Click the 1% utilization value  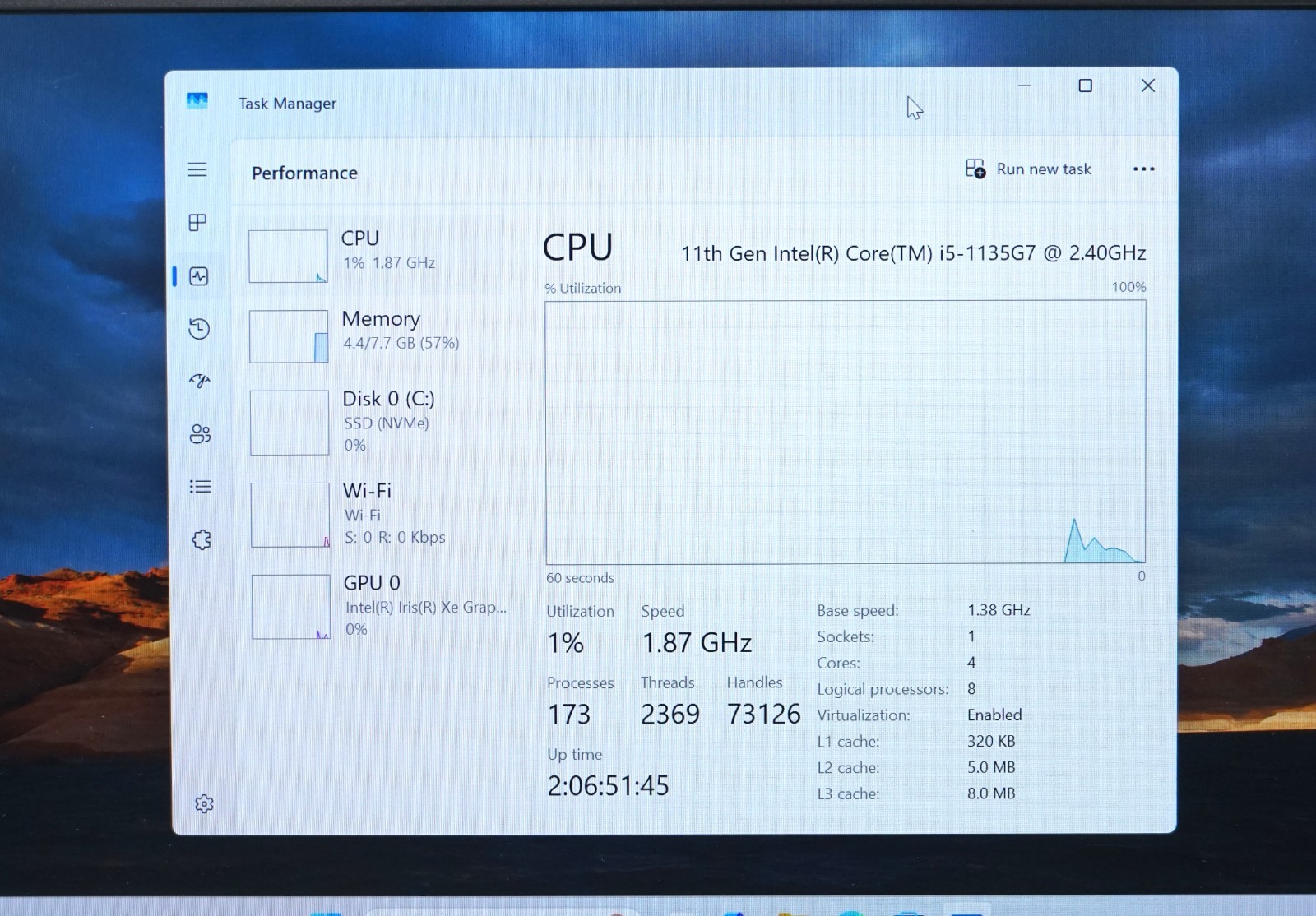coord(566,643)
